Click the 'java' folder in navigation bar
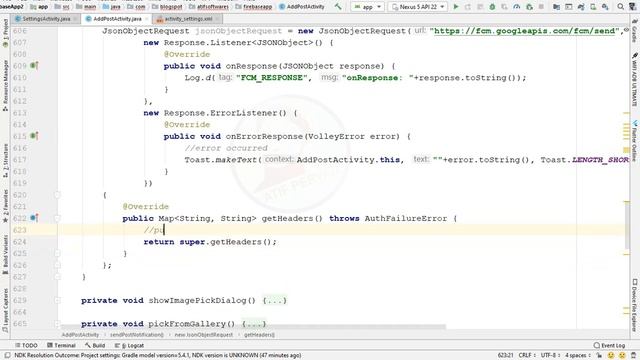 111,7
